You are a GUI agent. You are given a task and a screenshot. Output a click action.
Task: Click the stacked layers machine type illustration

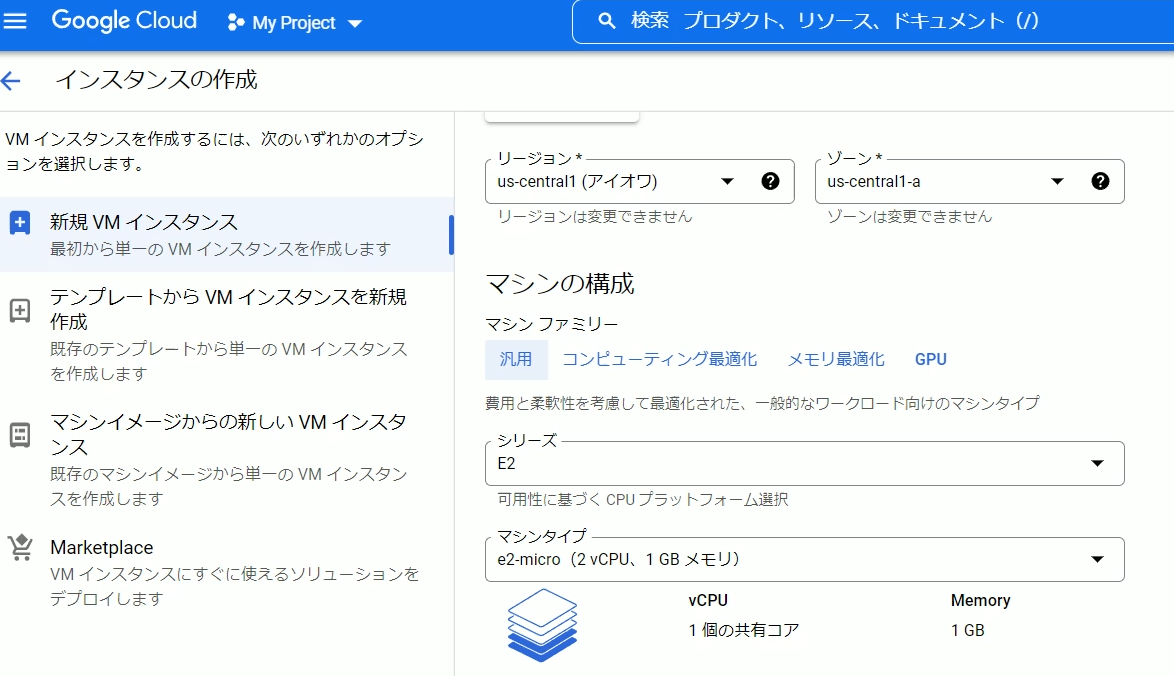click(x=541, y=625)
